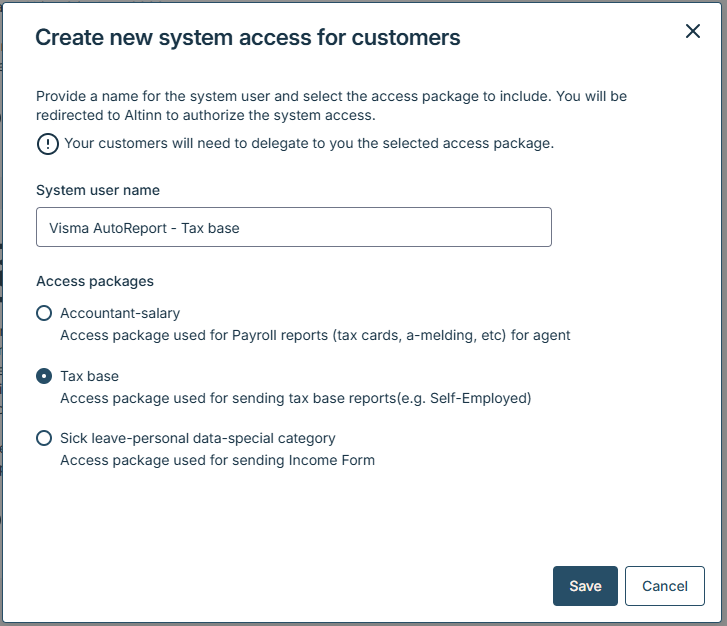Click the Sick leave-personal data label text
This screenshot has width=727, height=626.
[x=197, y=438]
